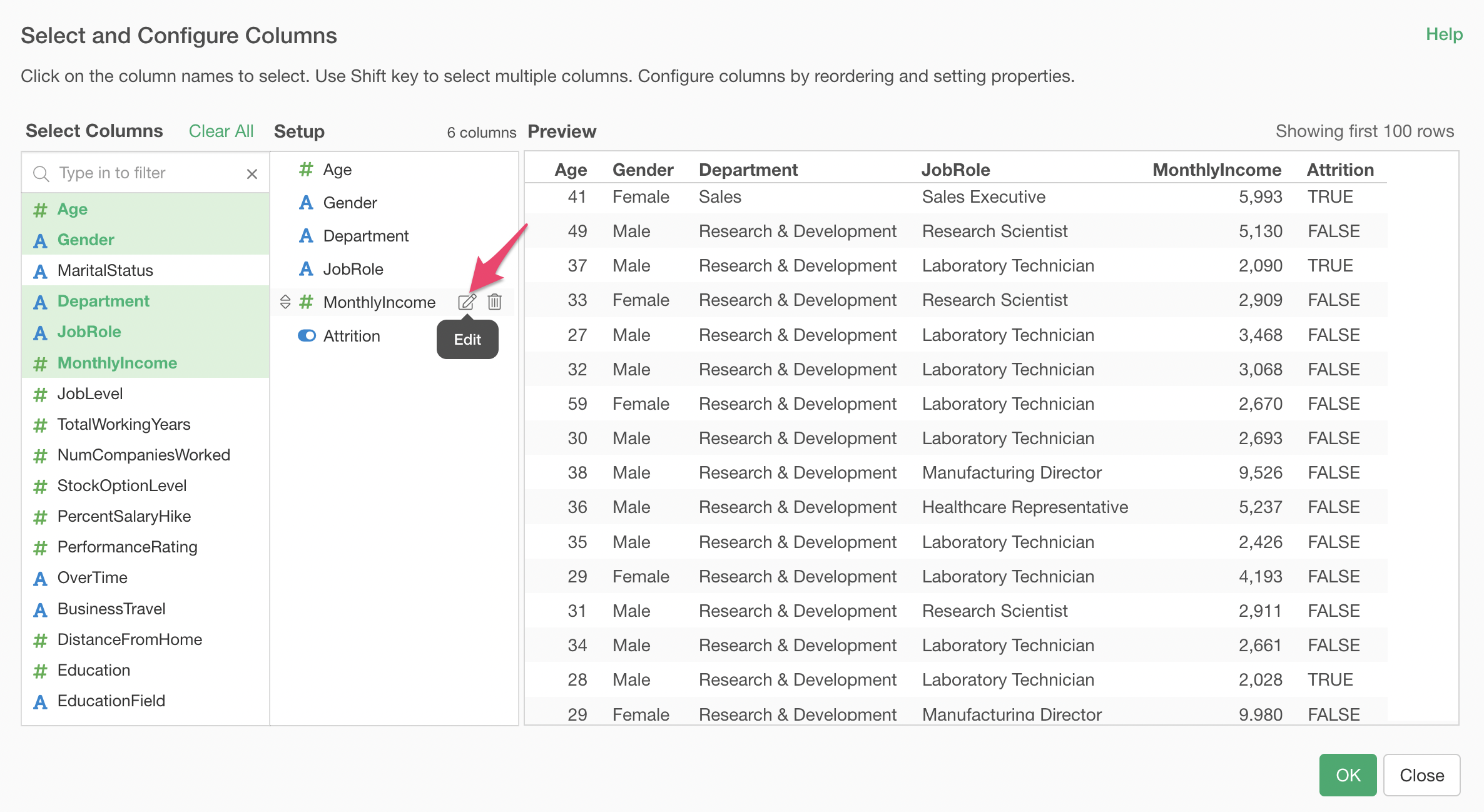Click the Edit pencil icon for MonthlyIncome
The height and width of the screenshot is (812, 1484).
[x=467, y=302]
